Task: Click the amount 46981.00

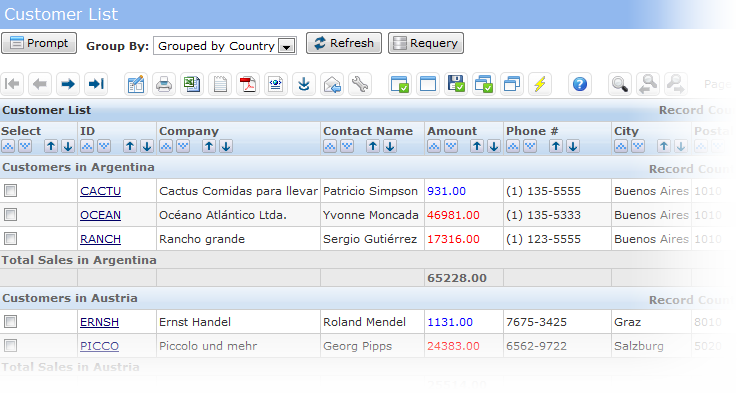Action: pos(453,215)
